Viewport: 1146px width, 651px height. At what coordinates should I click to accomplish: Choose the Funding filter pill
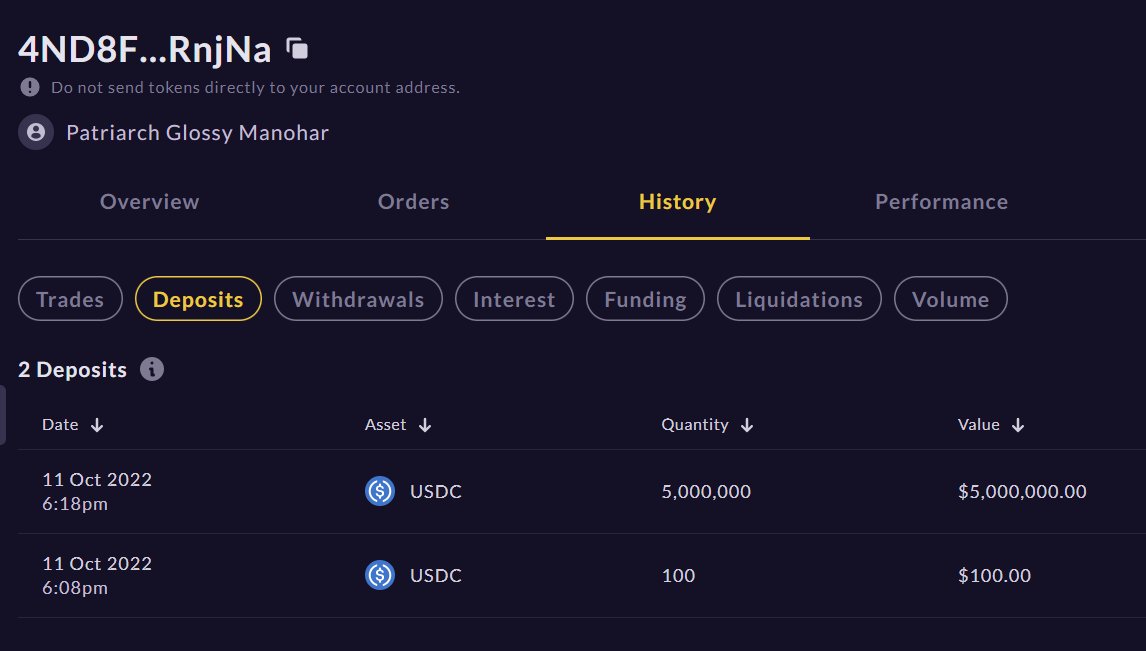pos(645,299)
